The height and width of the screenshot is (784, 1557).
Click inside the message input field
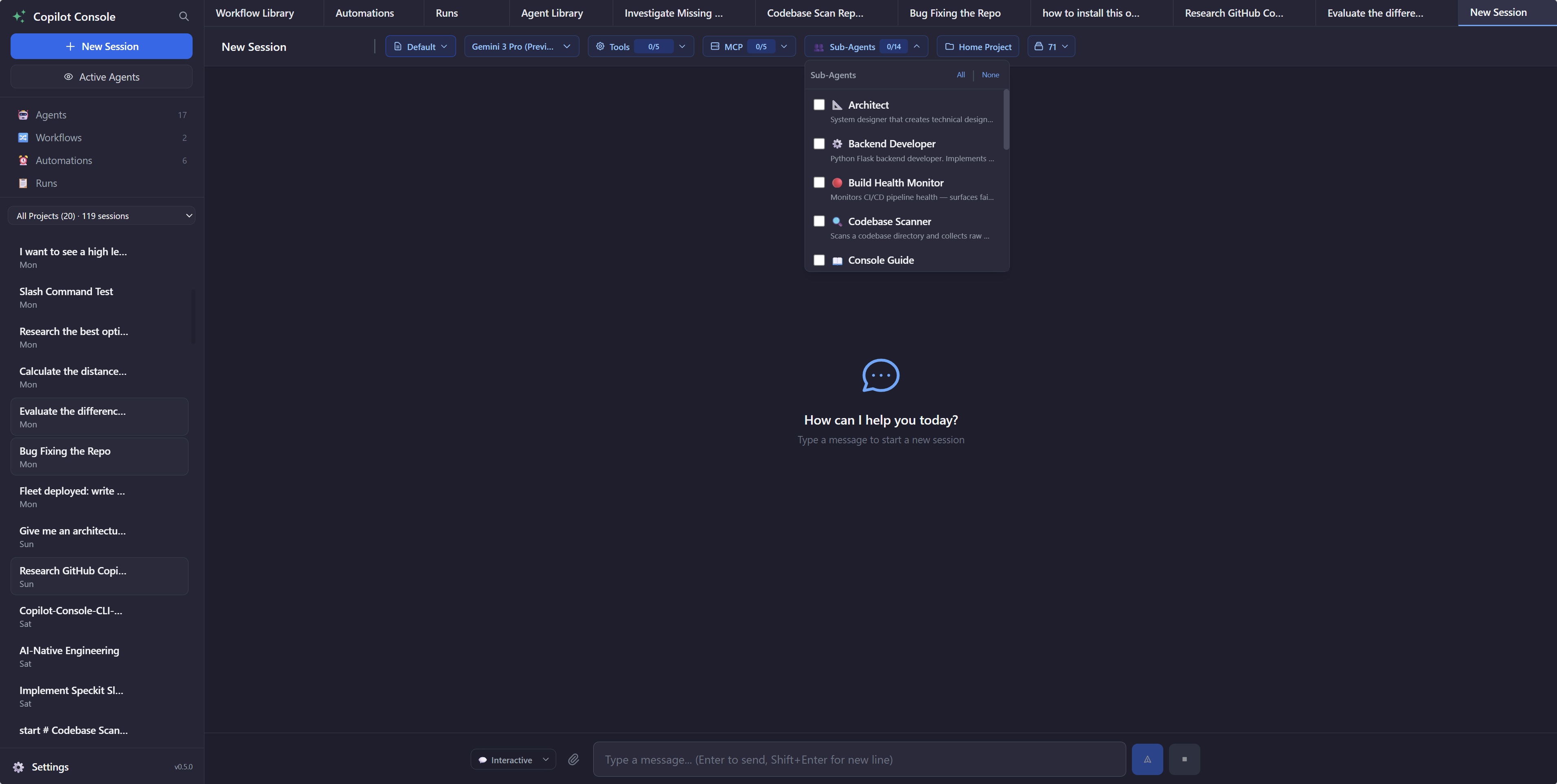pyautogui.click(x=858, y=759)
